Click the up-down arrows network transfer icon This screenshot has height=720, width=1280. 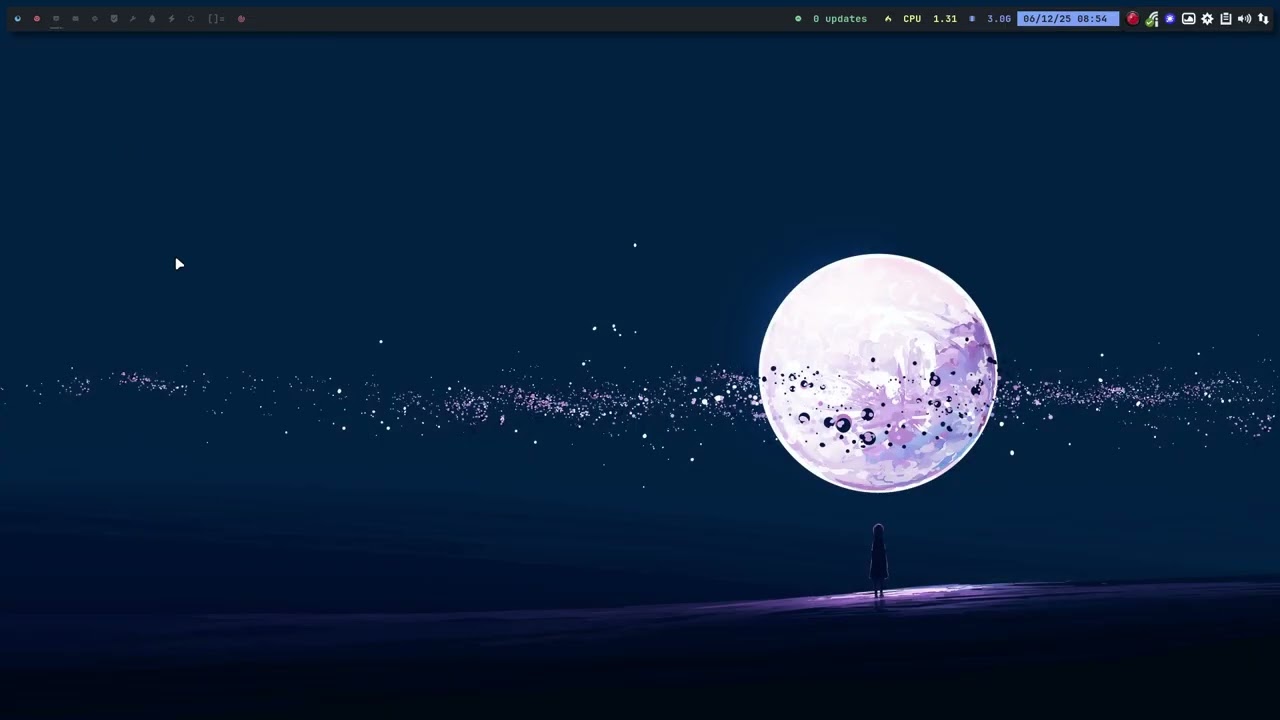pyautogui.click(x=1263, y=18)
